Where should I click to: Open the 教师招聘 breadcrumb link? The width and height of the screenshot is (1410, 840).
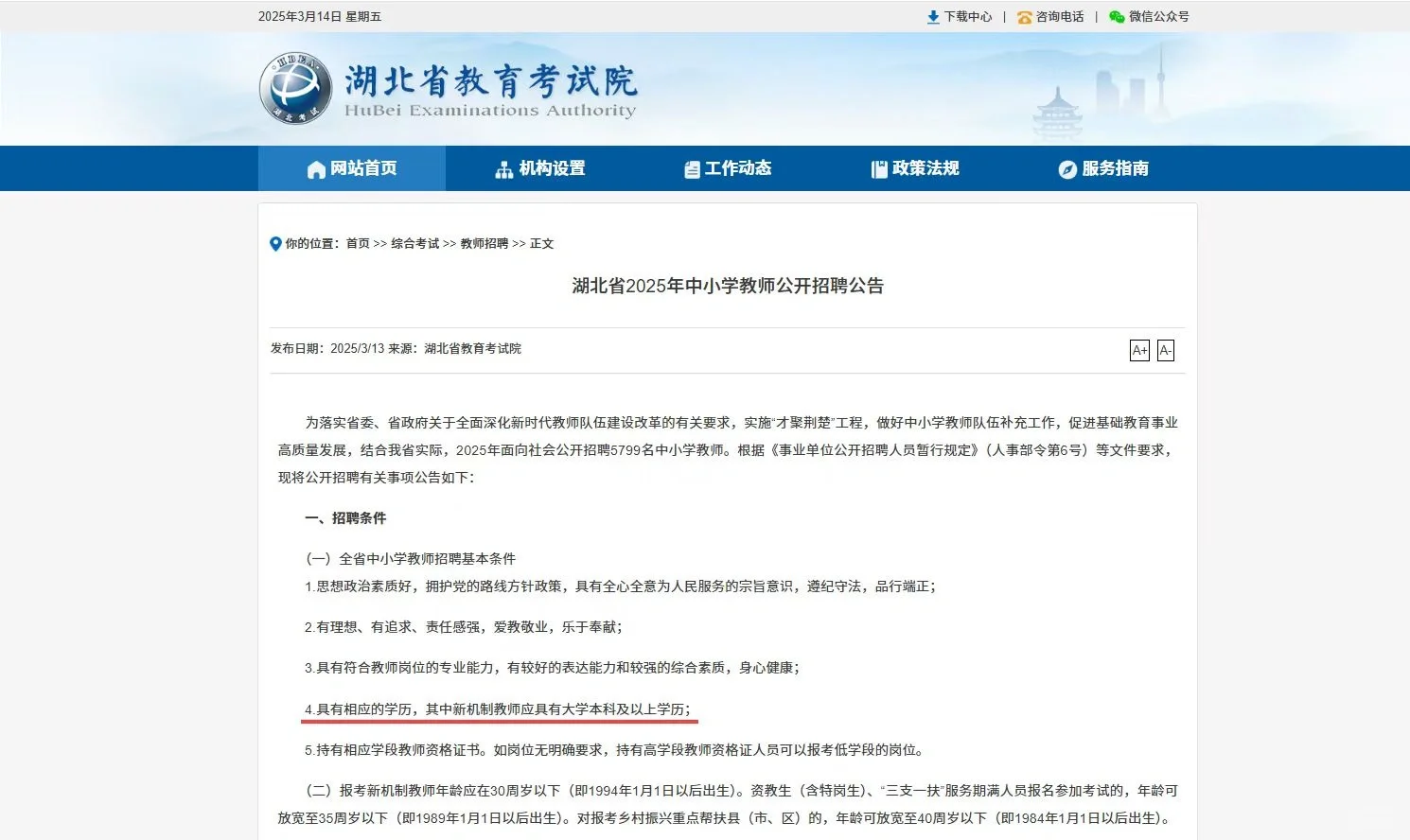pos(485,243)
